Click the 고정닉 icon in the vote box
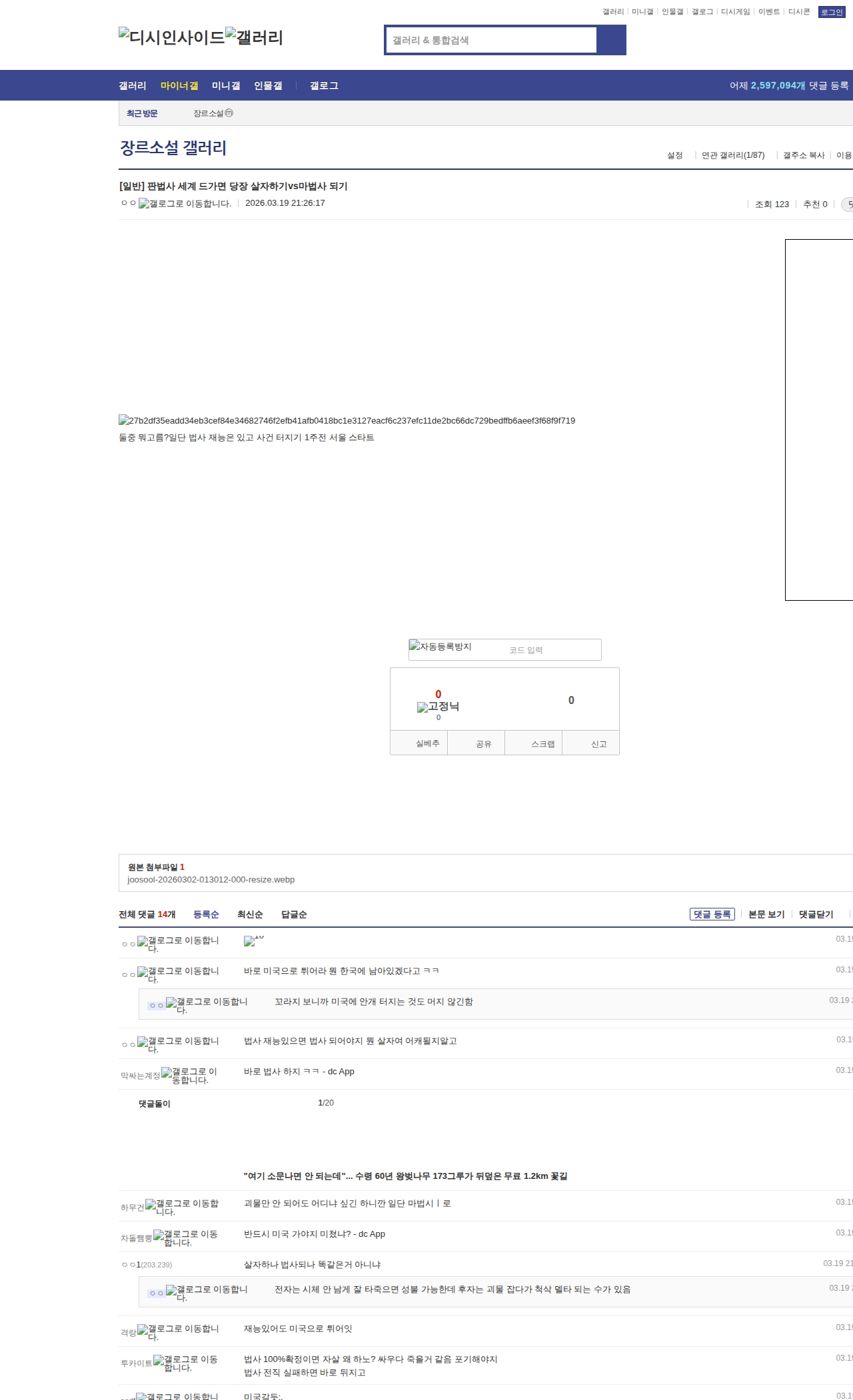Viewport: 853px width, 1400px height. tap(438, 707)
